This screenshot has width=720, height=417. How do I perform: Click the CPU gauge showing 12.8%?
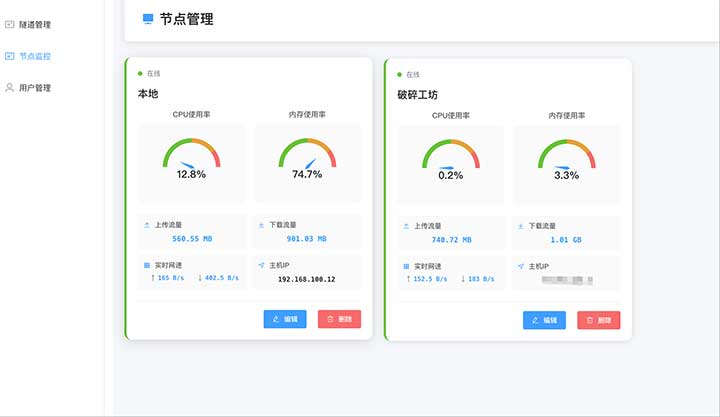[x=191, y=158]
